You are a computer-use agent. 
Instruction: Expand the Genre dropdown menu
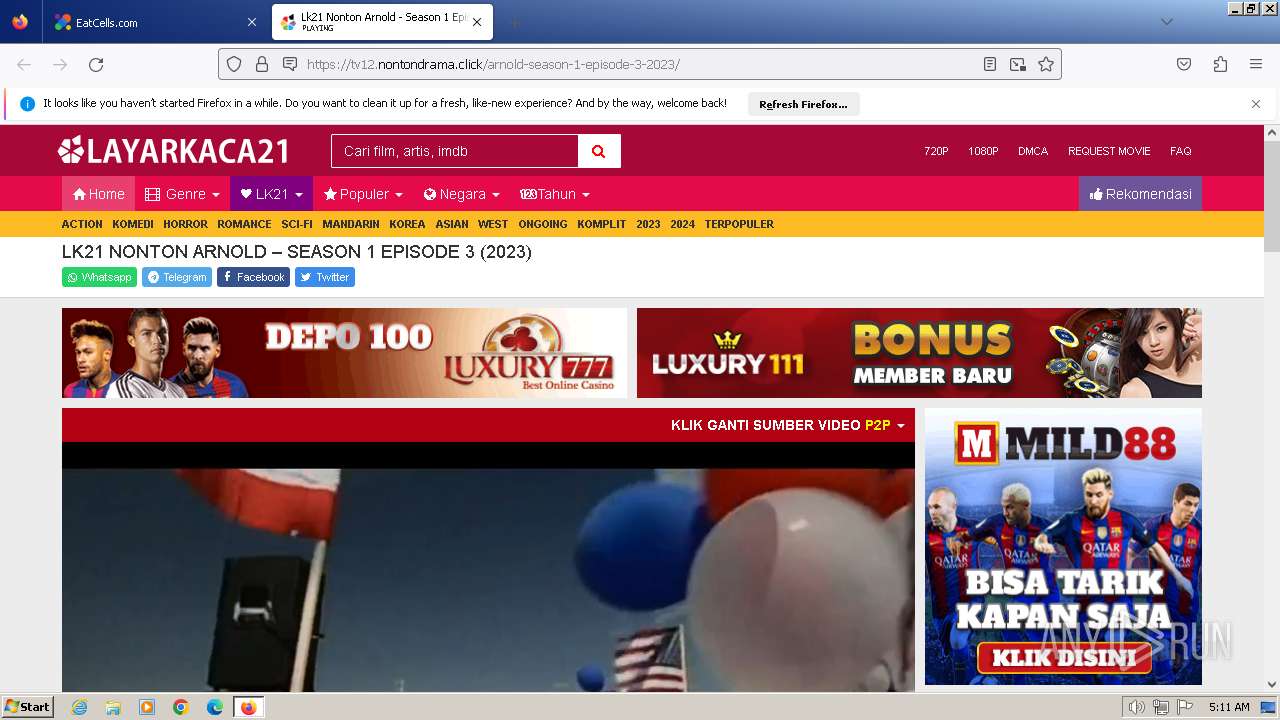(182, 194)
